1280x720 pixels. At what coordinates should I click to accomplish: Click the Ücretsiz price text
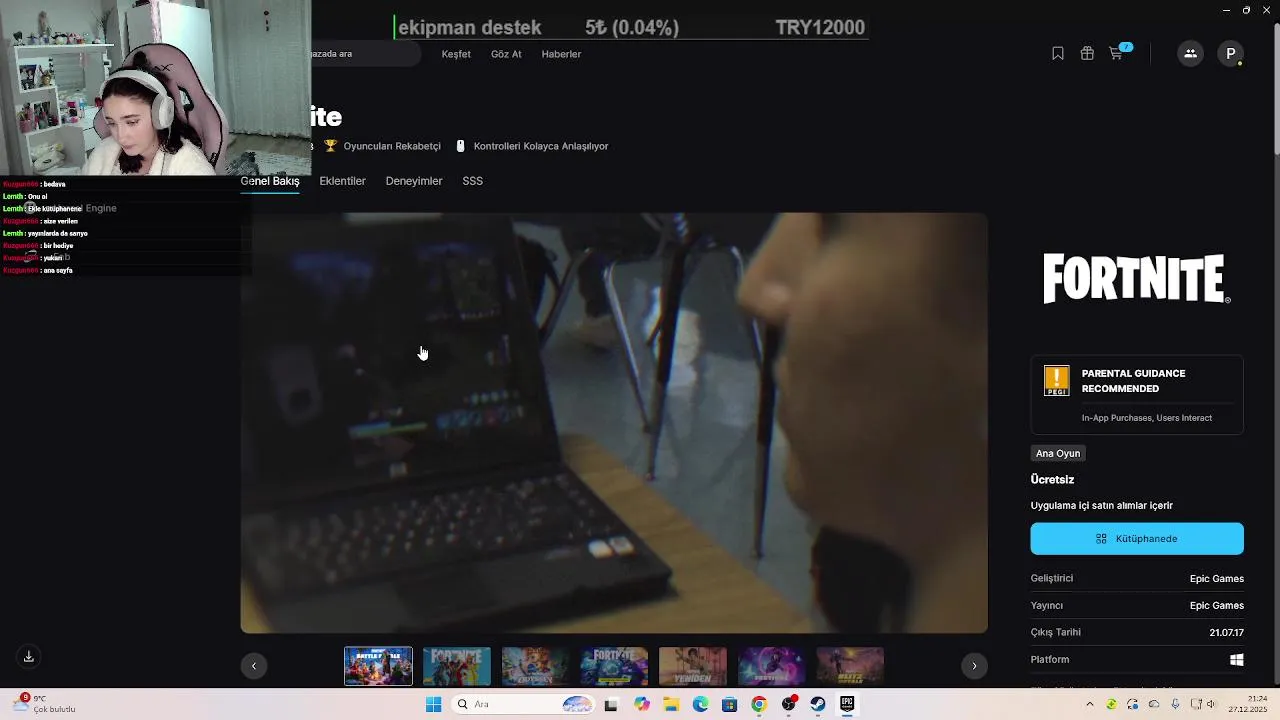click(x=1052, y=480)
